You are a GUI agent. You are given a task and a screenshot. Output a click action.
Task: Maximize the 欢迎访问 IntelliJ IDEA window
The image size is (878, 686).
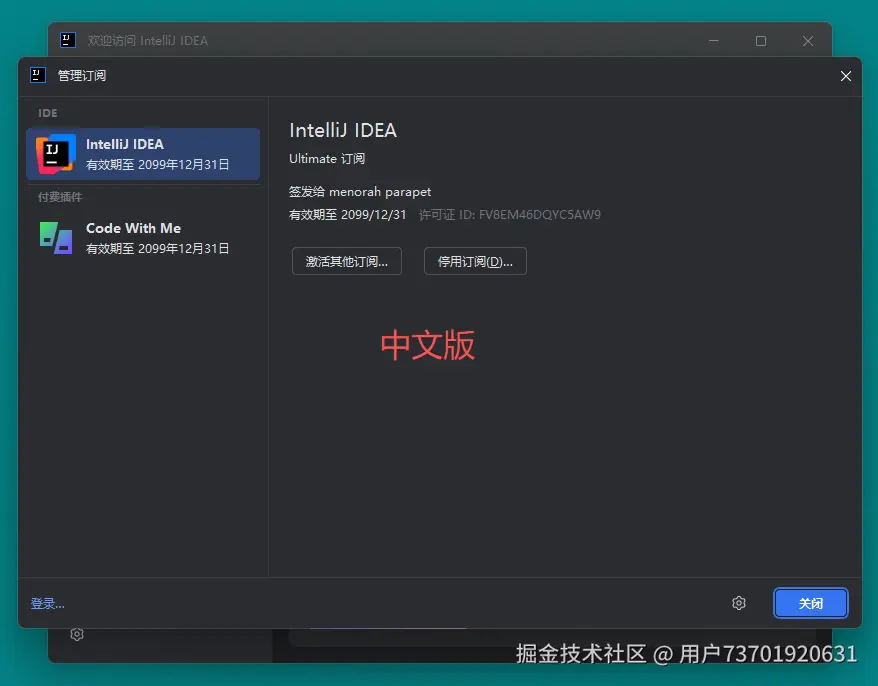[x=760, y=41]
